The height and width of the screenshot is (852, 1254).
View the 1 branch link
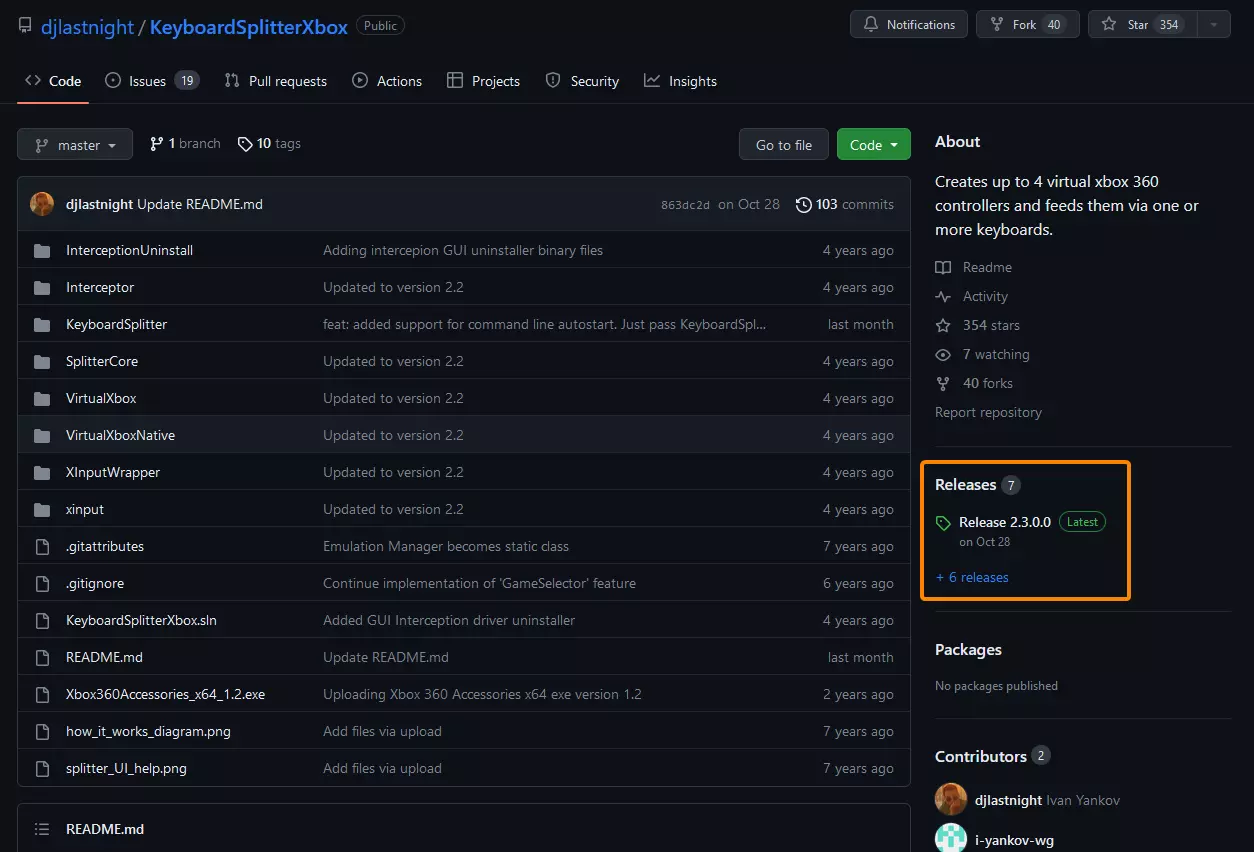(185, 144)
